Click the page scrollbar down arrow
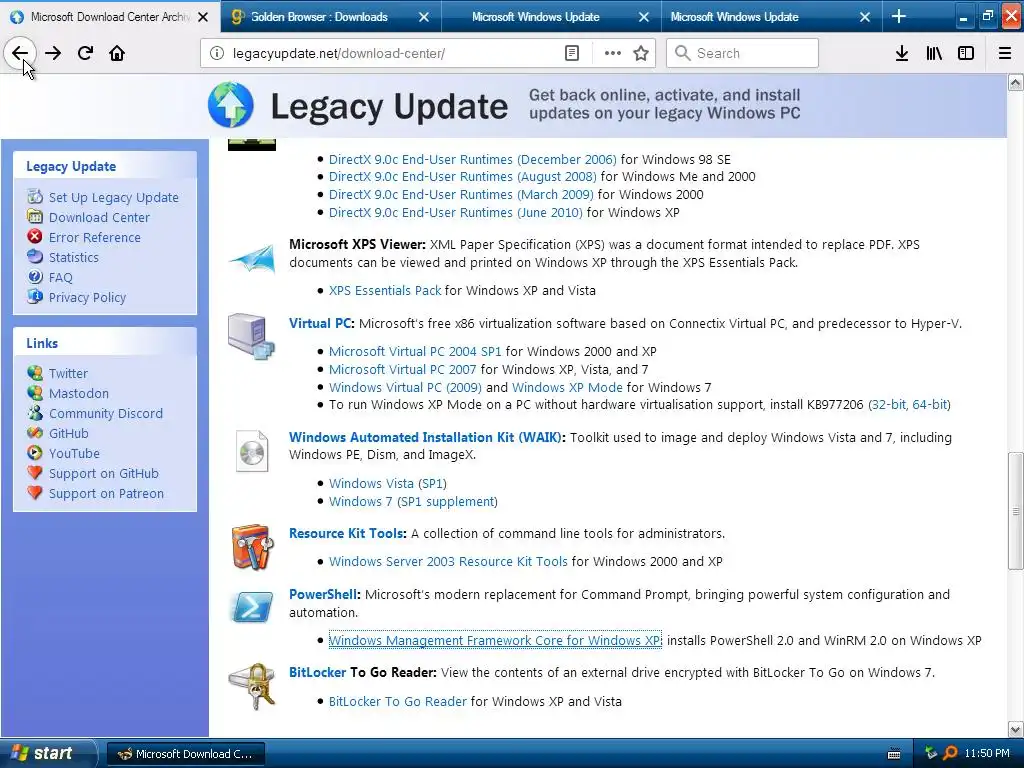Screen dimensions: 1024x768 pos(1016,729)
